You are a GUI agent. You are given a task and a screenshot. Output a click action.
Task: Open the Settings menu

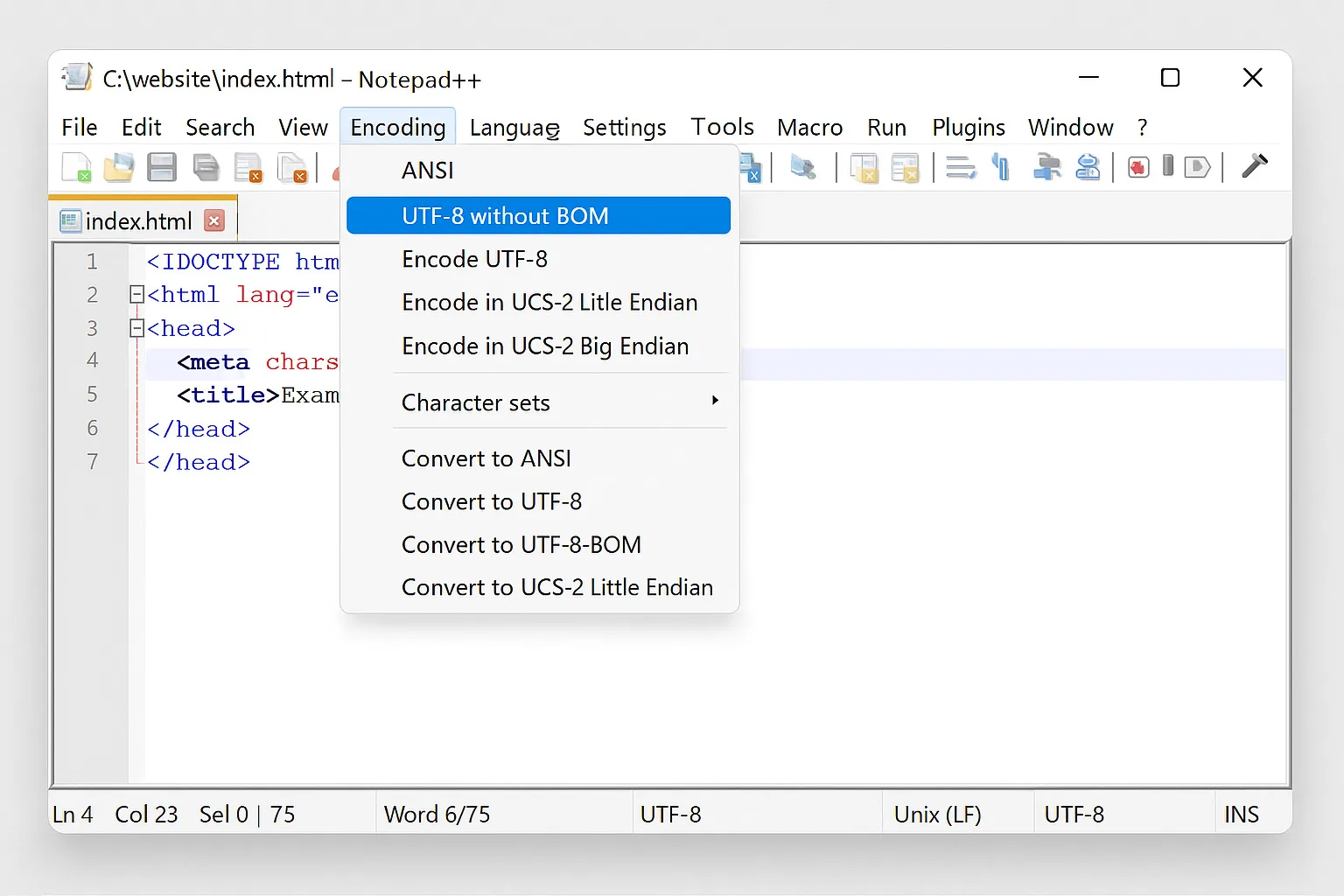coord(624,128)
